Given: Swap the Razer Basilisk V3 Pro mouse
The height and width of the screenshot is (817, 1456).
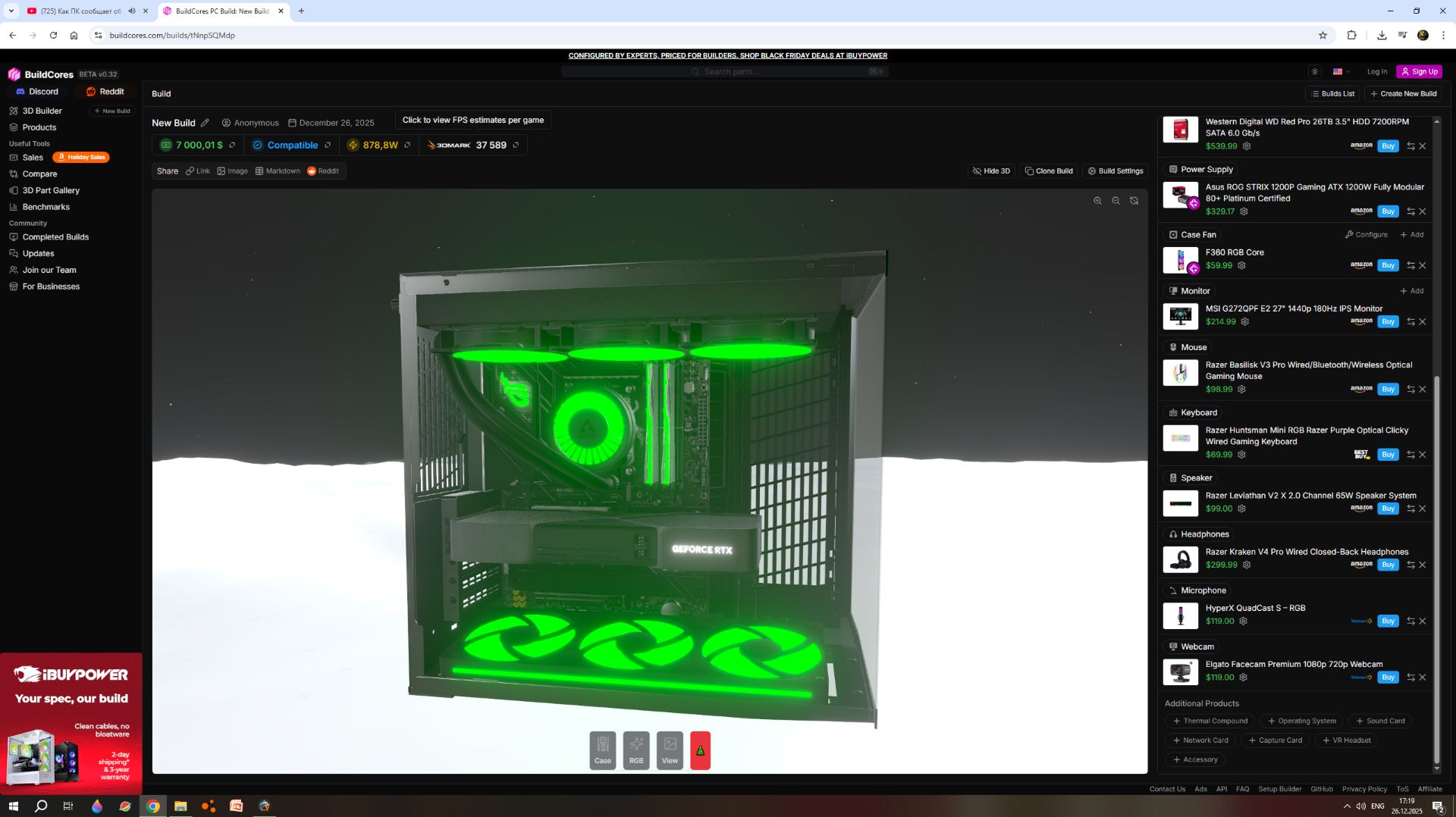Looking at the screenshot, I should coord(1410,390).
